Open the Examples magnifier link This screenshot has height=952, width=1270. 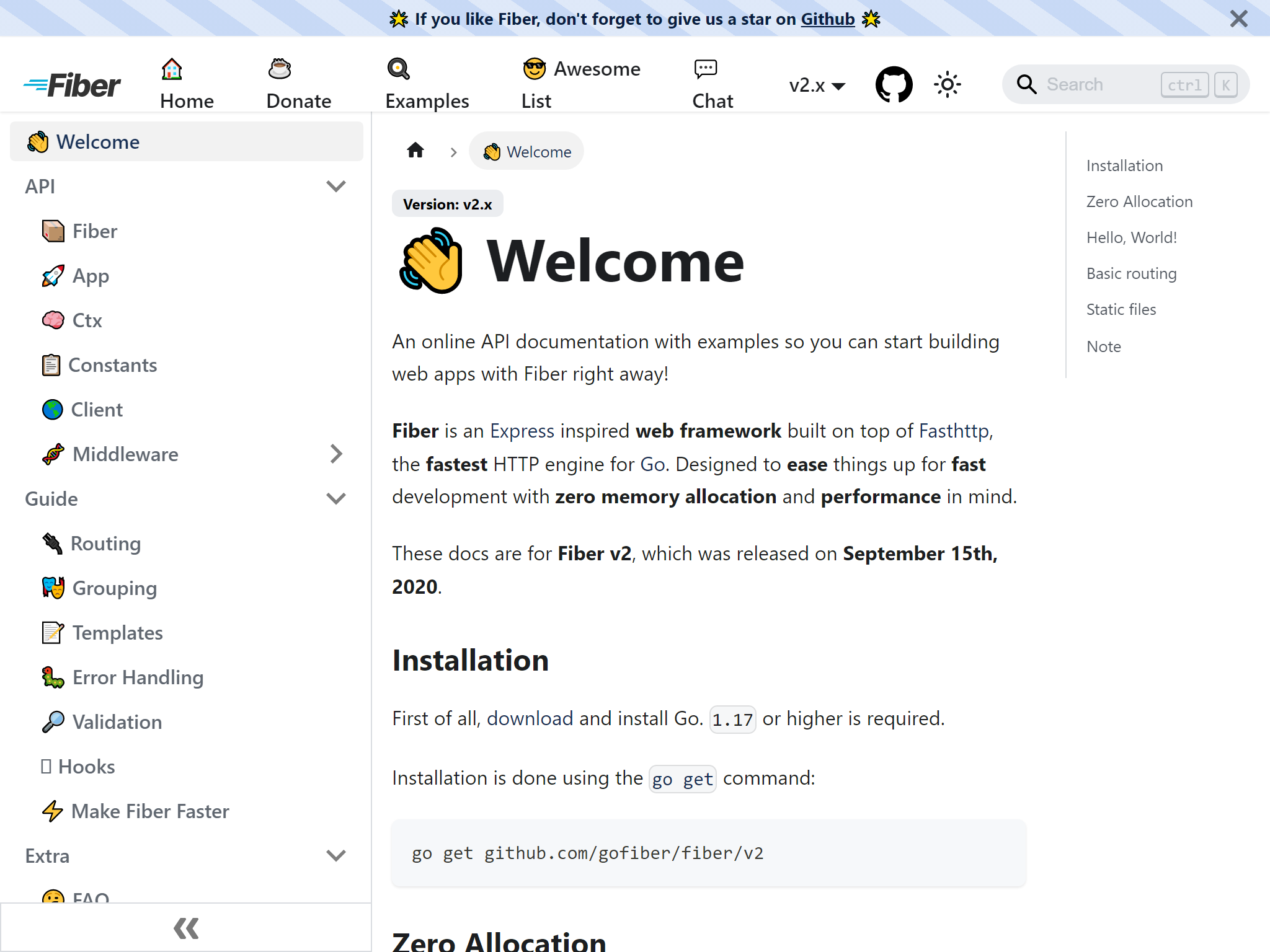pos(427,84)
